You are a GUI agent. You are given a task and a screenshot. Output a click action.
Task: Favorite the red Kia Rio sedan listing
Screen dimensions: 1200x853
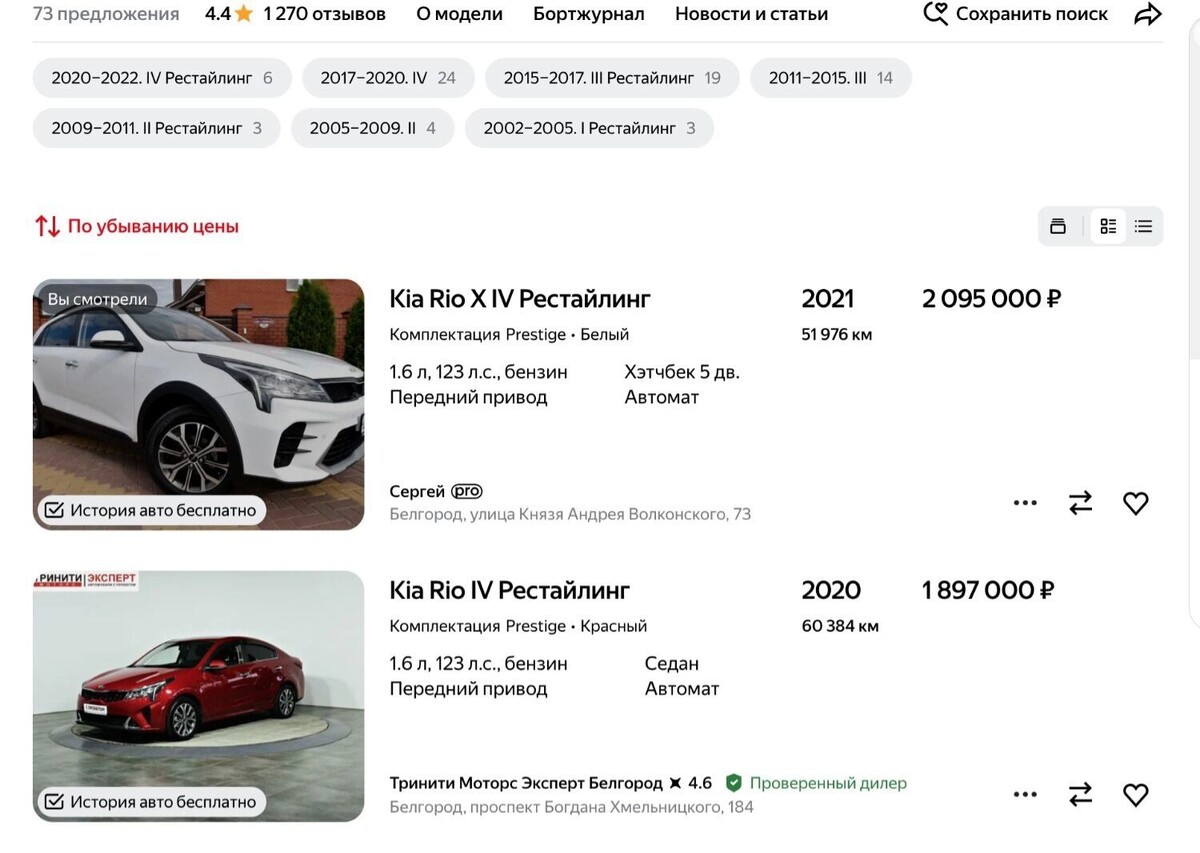1136,794
